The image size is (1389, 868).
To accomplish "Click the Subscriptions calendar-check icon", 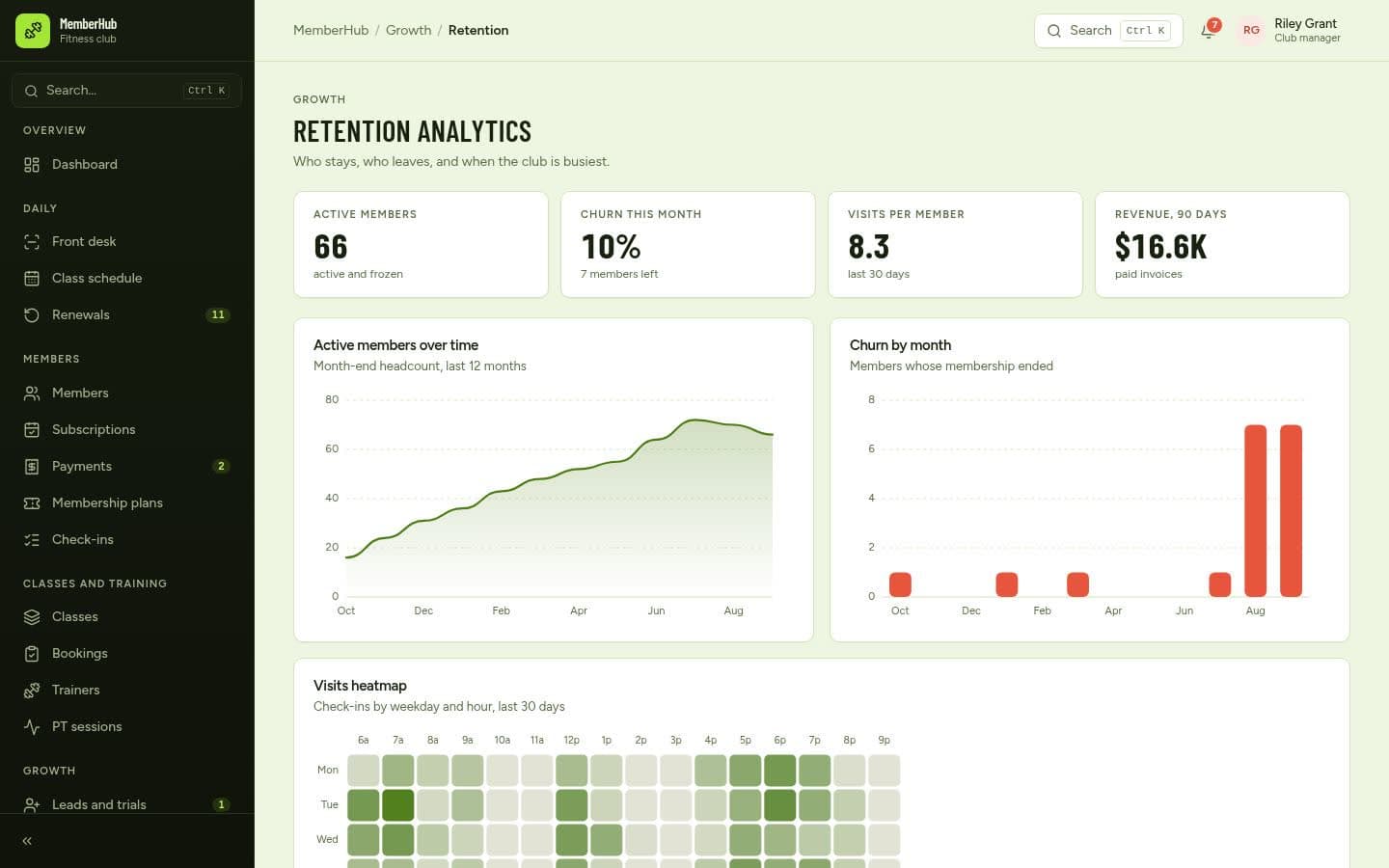I will click(32, 430).
